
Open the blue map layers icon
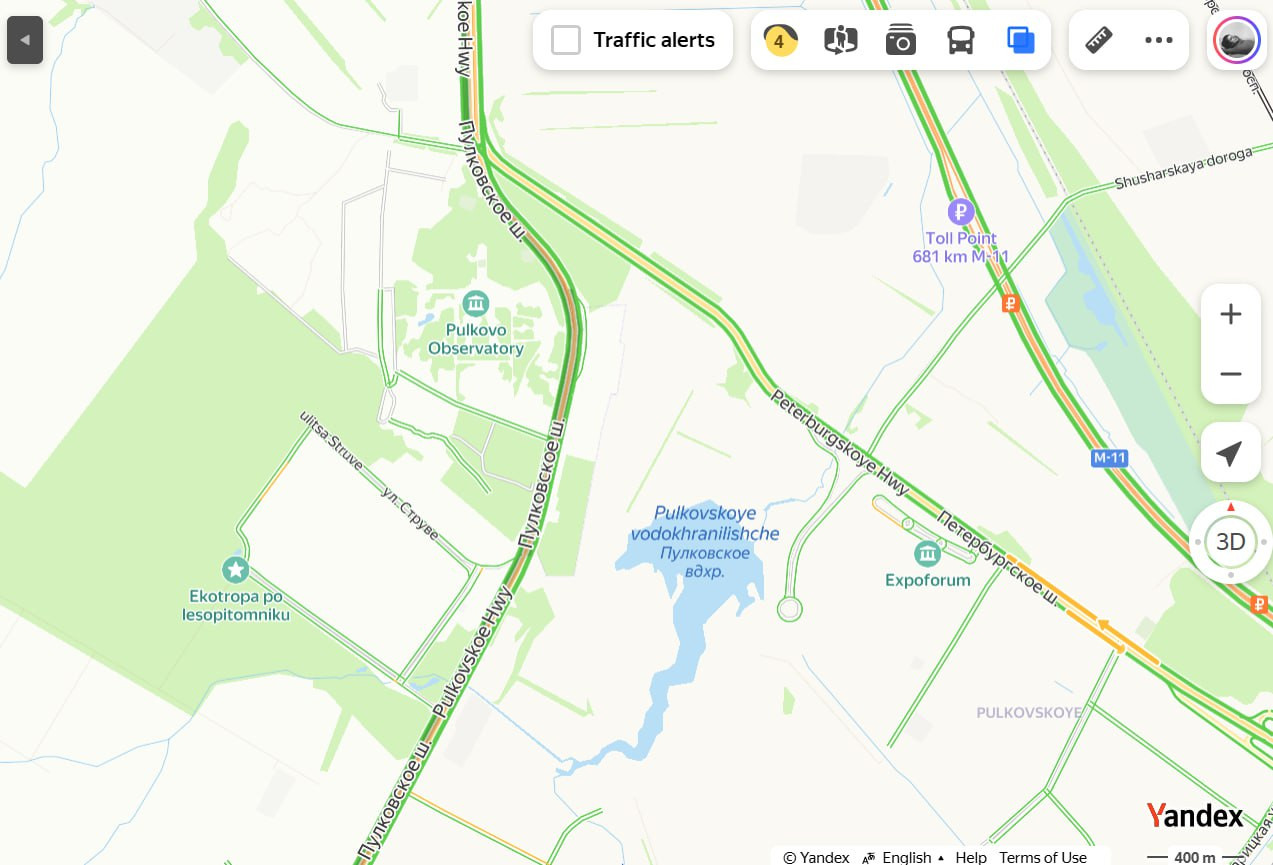1021,40
